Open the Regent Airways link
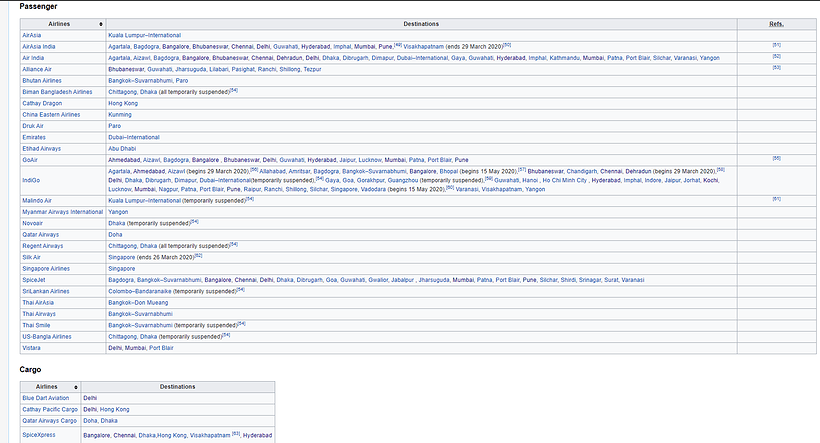820x443 pixels. [x=42, y=246]
